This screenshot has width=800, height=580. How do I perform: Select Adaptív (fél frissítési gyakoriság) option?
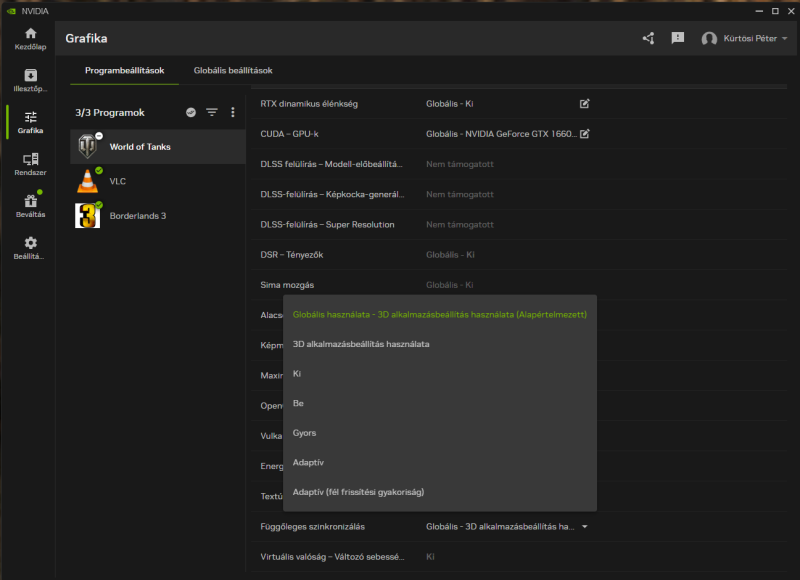[x=440, y=492]
